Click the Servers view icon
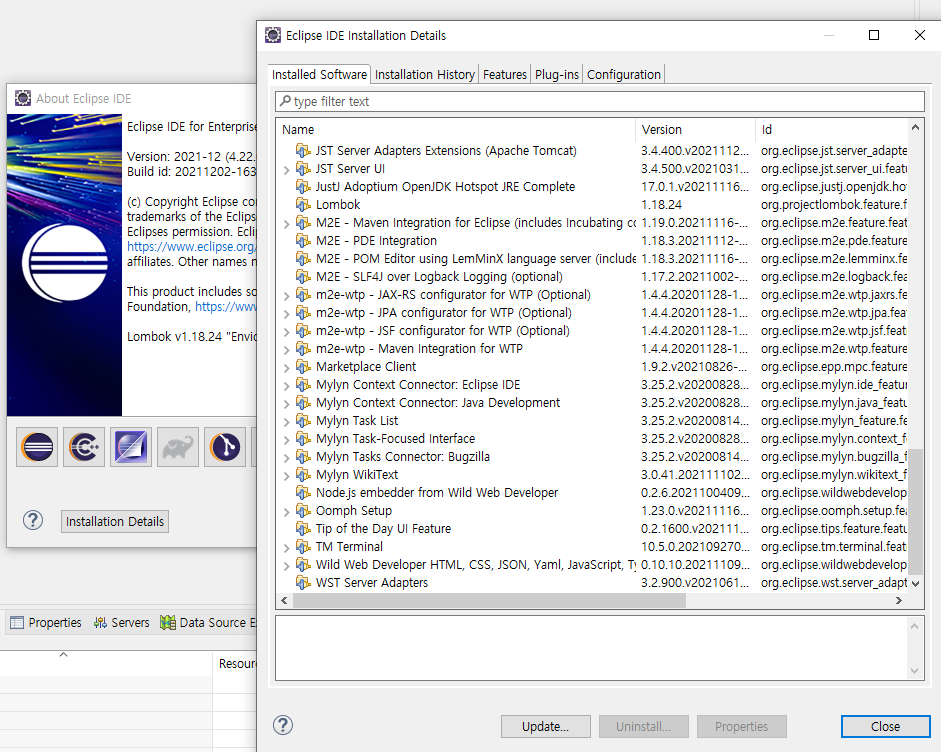The image size is (941, 752). click(x=100, y=622)
